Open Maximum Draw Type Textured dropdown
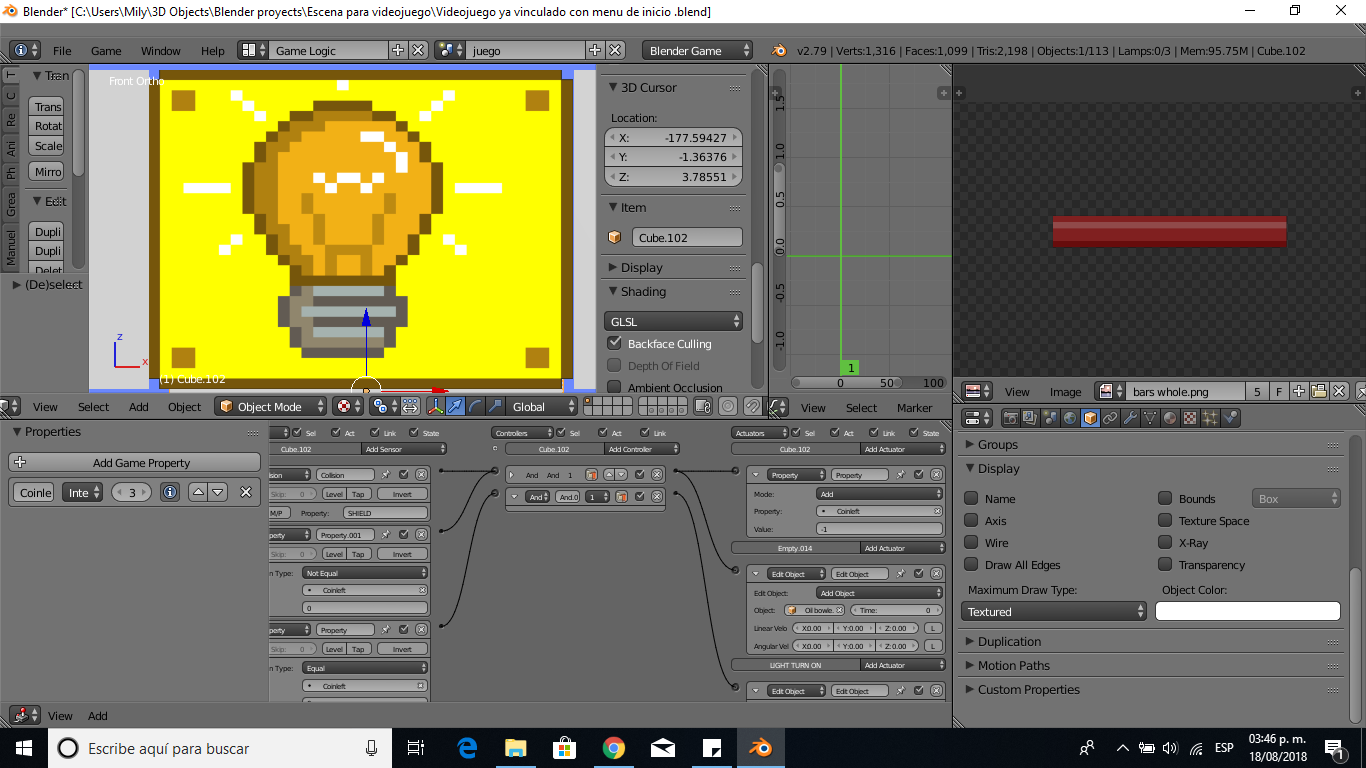Image resolution: width=1366 pixels, height=768 pixels. (x=1055, y=611)
